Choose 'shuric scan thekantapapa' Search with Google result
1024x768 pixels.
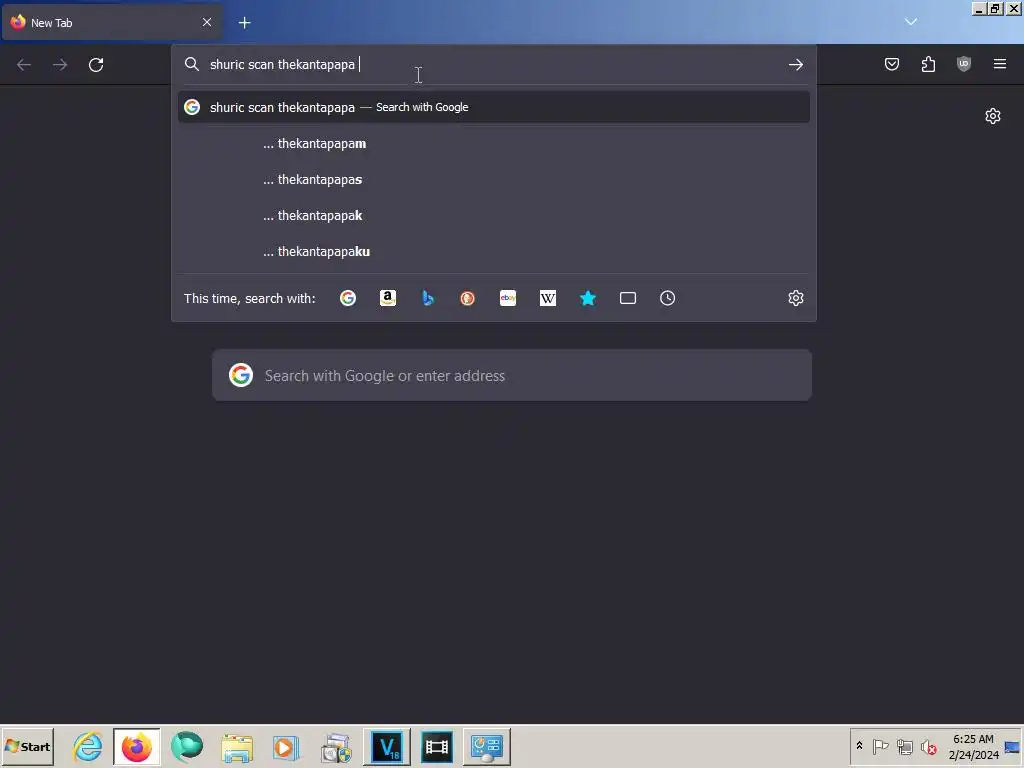[x=494, y=107]
